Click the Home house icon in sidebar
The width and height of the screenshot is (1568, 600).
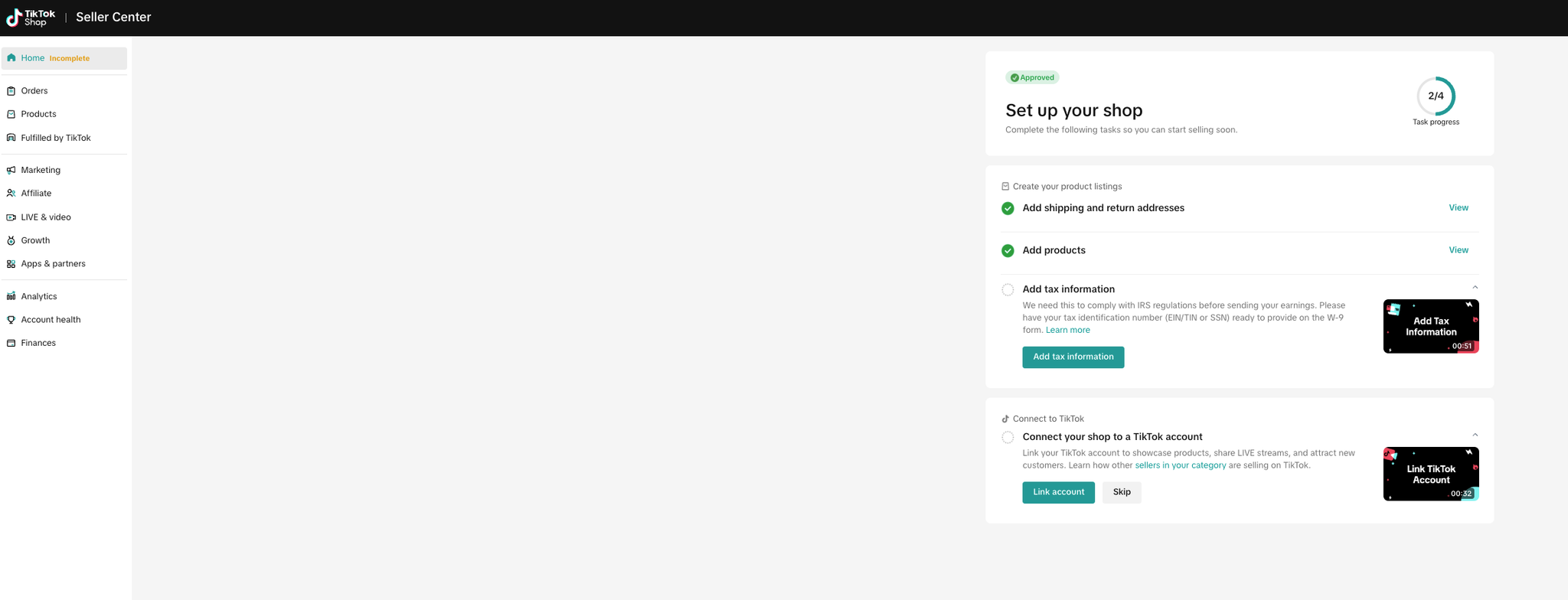point(11,58)
